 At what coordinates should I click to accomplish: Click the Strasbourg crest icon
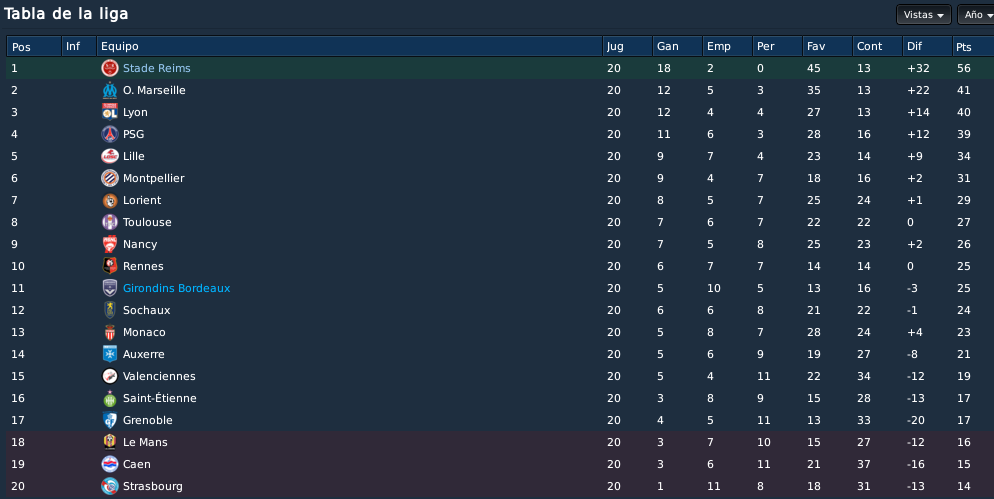[110, 486]
